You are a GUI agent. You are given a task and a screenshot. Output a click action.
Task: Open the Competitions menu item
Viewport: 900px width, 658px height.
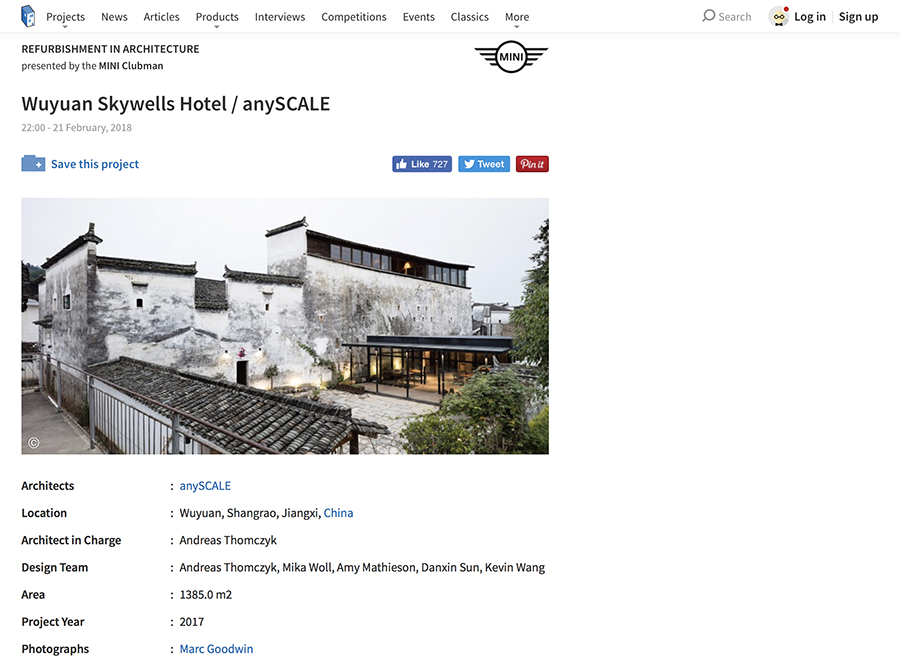(x=354, y=17)
